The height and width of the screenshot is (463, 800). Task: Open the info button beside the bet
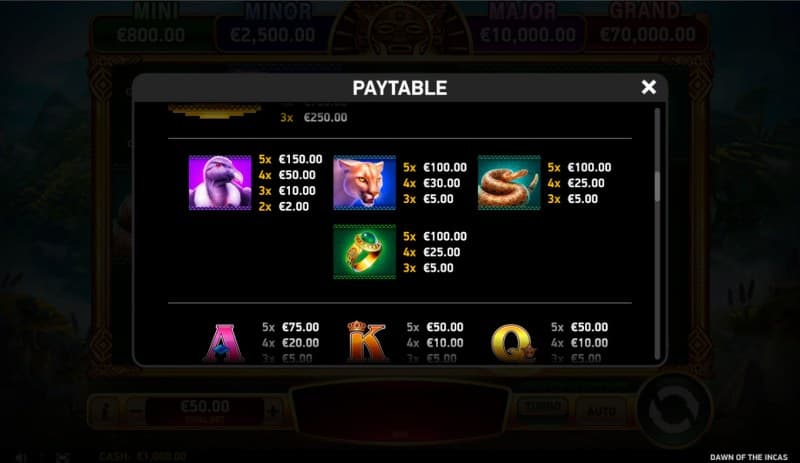tap(106, 411)
